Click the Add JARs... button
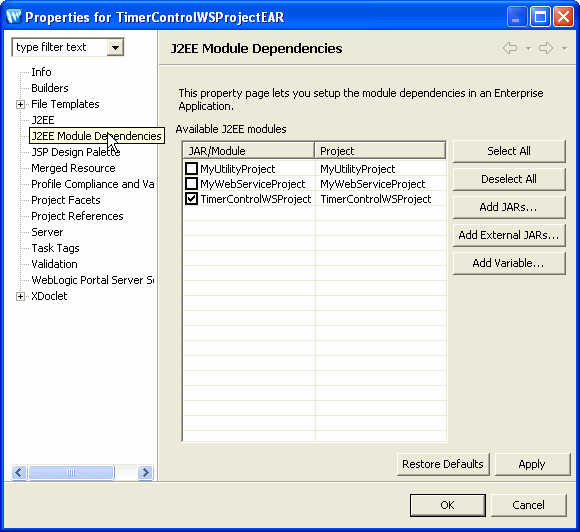This screenshot has width=580, height=532. click(x=509, y=207)
